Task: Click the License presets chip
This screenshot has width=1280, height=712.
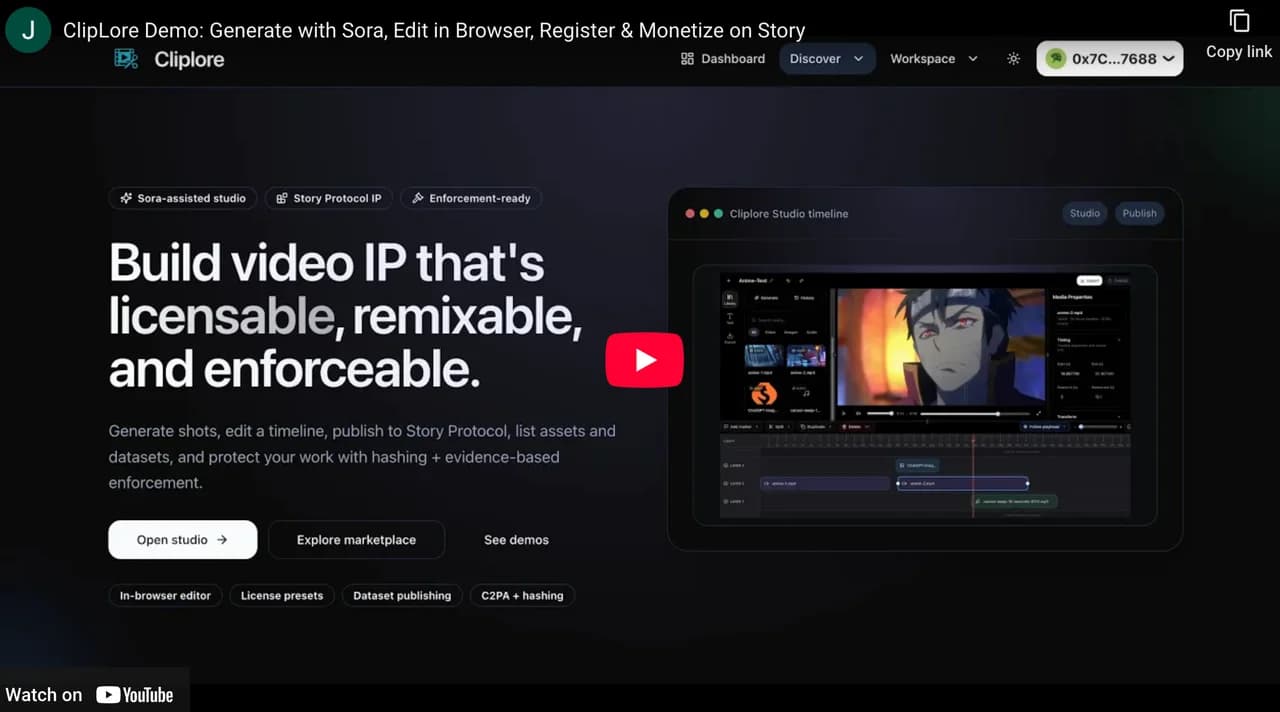Action: coord(282,595)
